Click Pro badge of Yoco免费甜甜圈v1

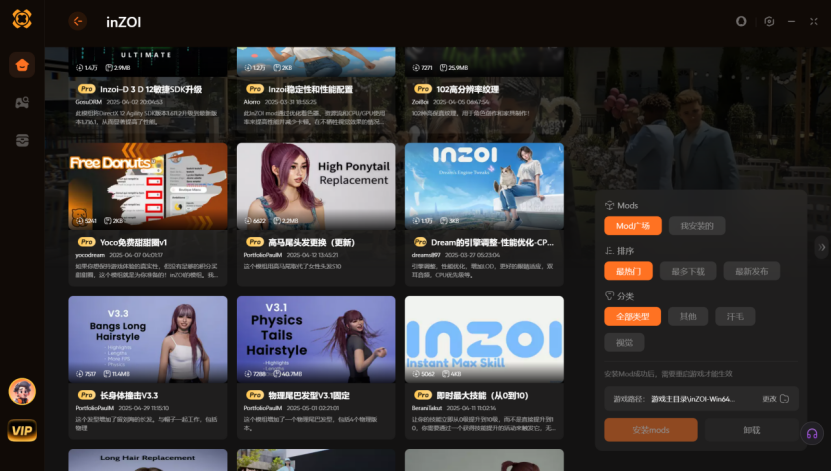click(x=86, y=242)
